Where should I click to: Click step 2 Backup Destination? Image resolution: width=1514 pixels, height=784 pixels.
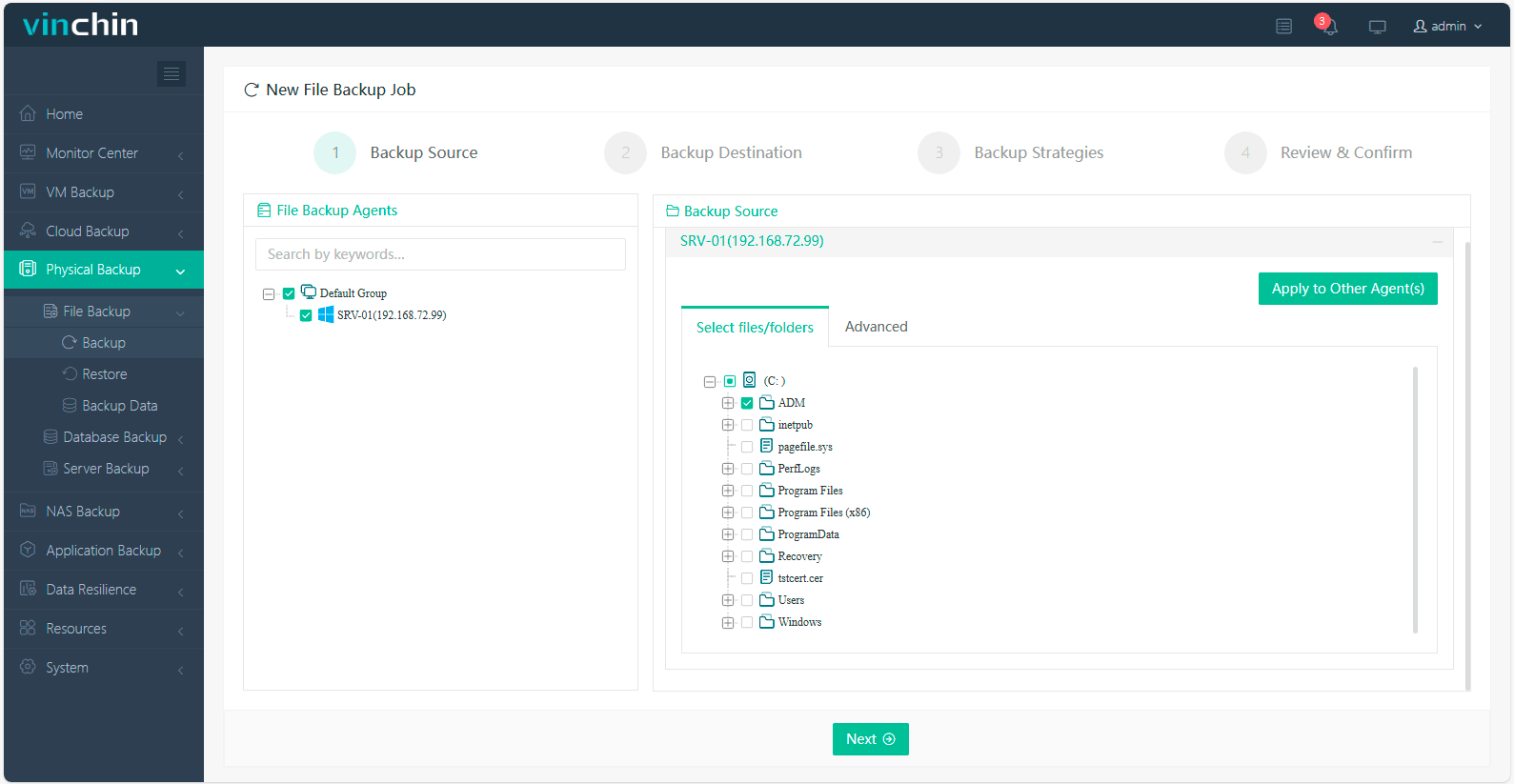pos(704,152)
